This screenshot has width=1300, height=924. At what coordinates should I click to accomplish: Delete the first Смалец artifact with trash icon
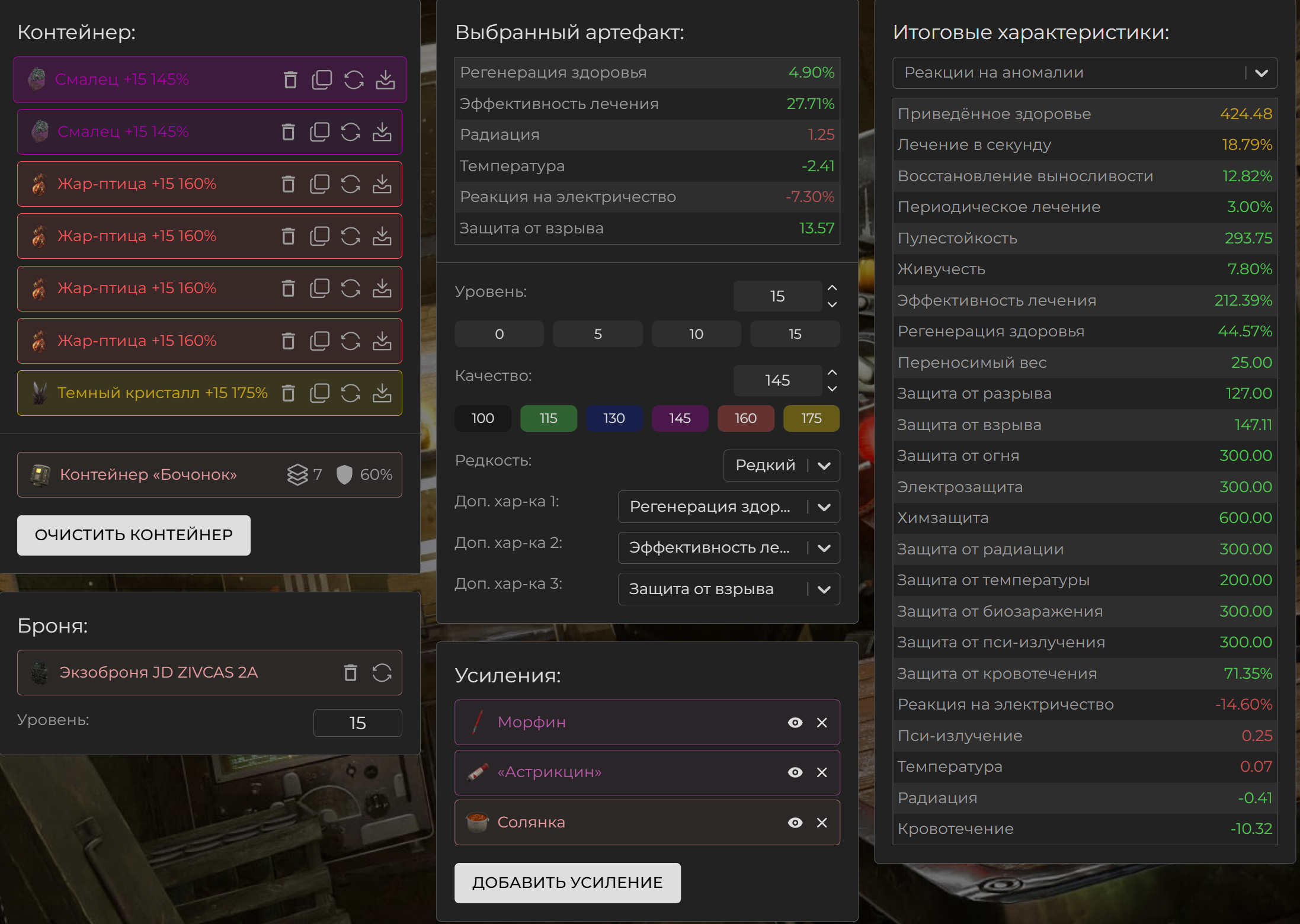point(290,79)
